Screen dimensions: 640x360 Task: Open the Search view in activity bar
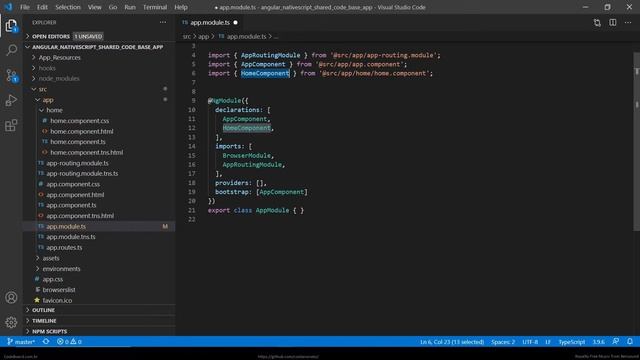click(x=11, y=50)
